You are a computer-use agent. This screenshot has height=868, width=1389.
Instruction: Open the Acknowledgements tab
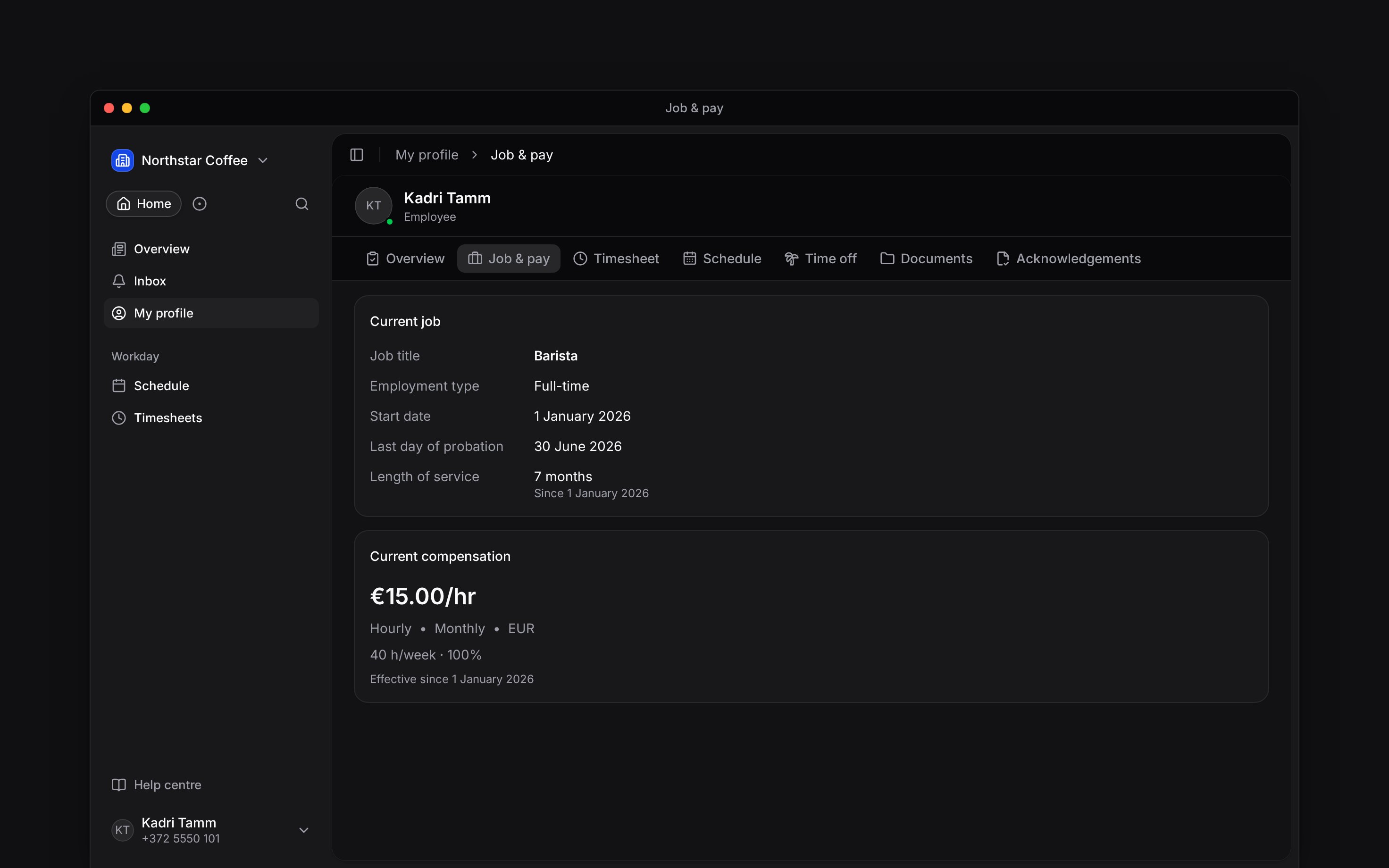pyautogui.click(x=1069, y=259)
